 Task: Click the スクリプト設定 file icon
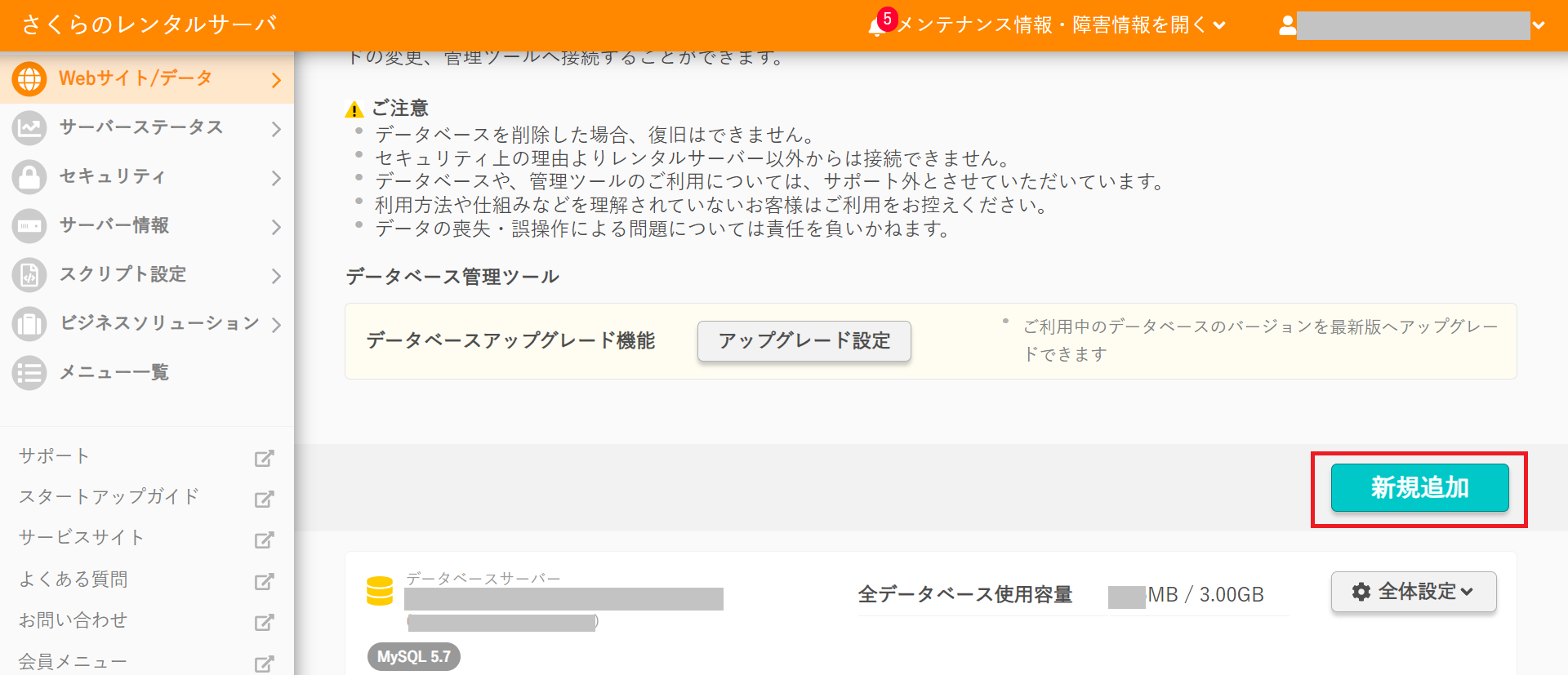coord(29,275)
